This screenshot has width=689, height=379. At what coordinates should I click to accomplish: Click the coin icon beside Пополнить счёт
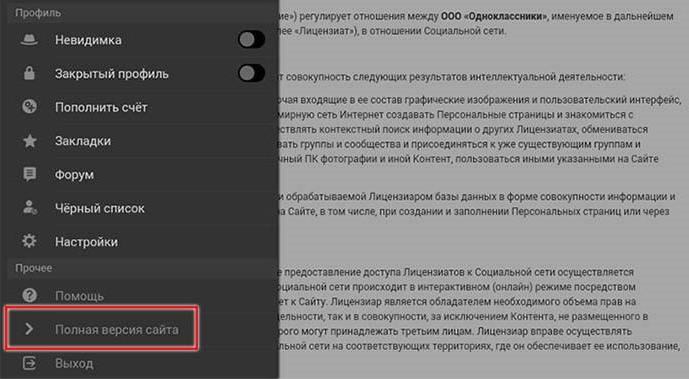click(x=29, y=107)
